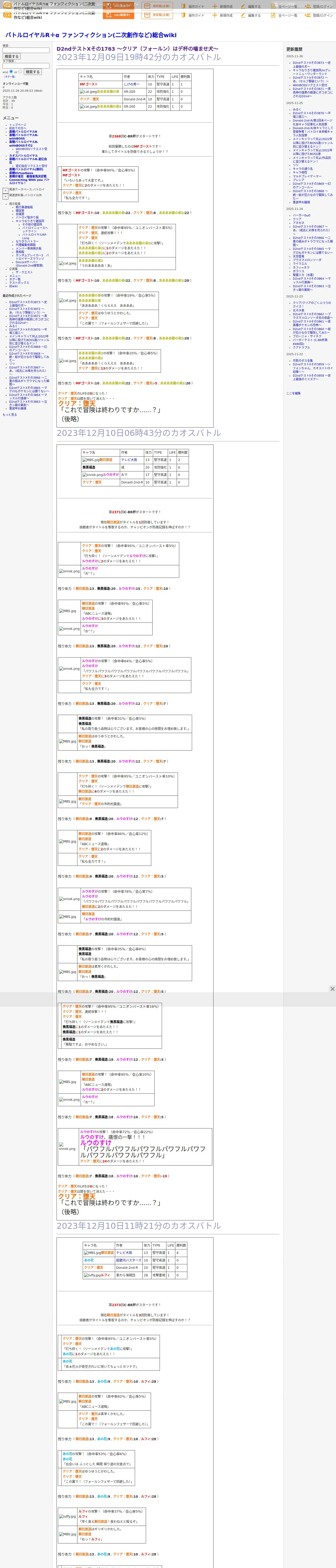Open the (タグ一覧) link below tag search
The width and height of the screenshot is (336, 1568).
tap(10, 77)
